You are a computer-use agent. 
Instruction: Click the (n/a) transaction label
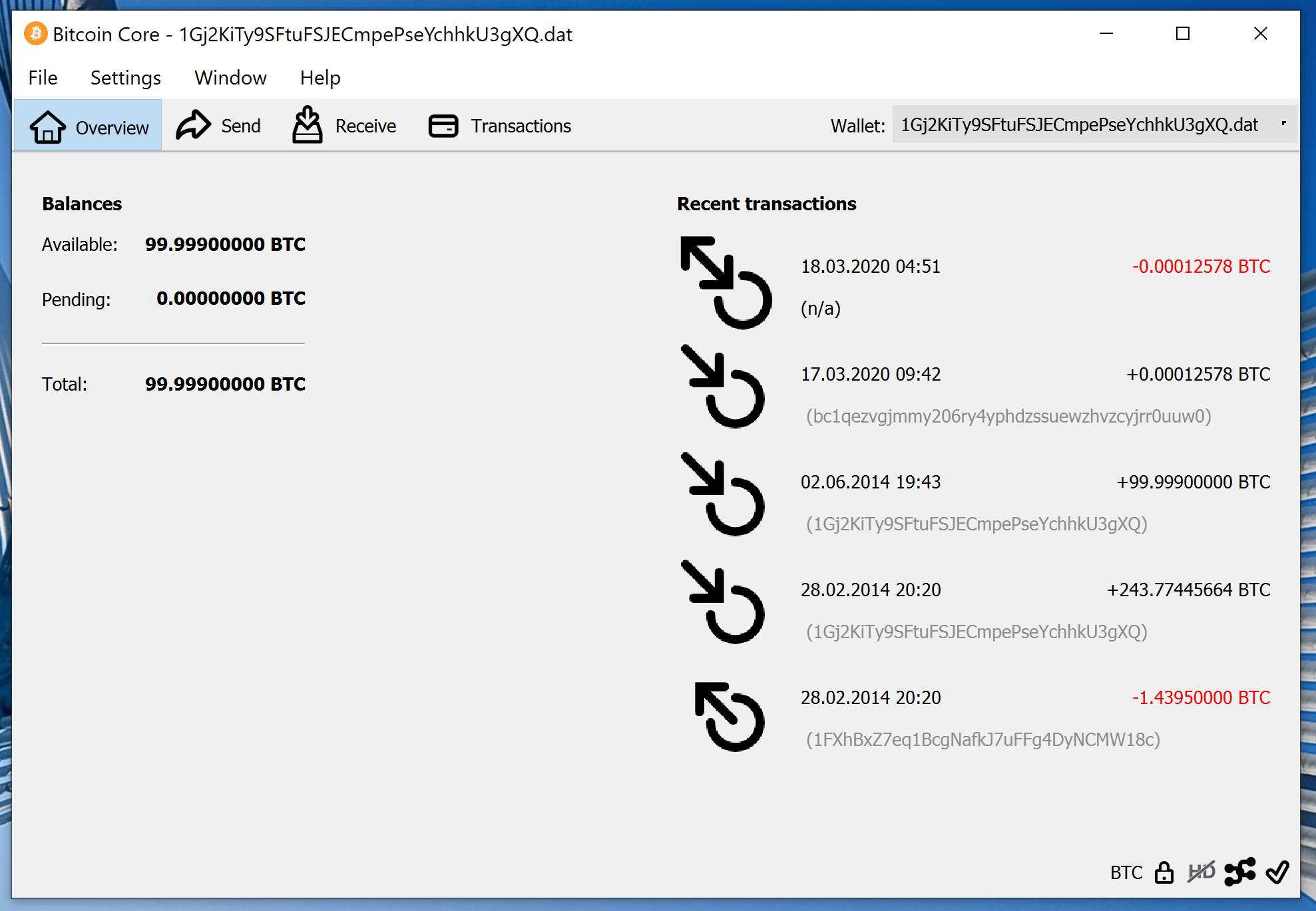pos(821,308)
